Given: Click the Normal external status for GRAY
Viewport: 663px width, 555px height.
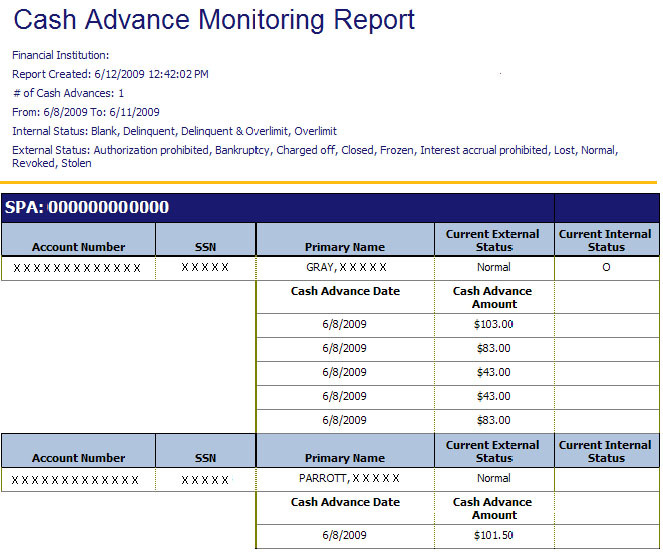Looking at the screenshot, I should [x=493, y=268].
